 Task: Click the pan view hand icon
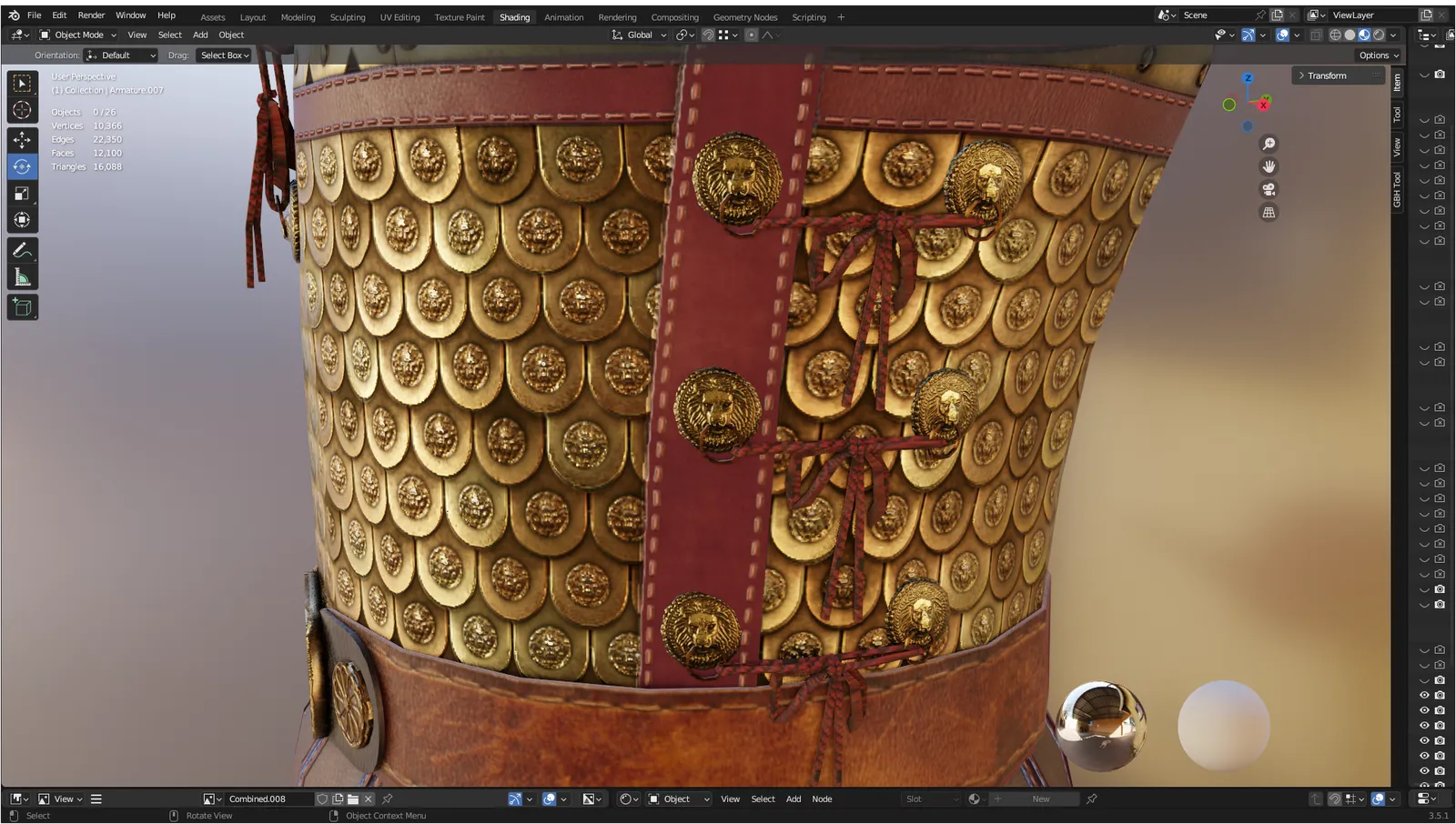[1269, 166]
